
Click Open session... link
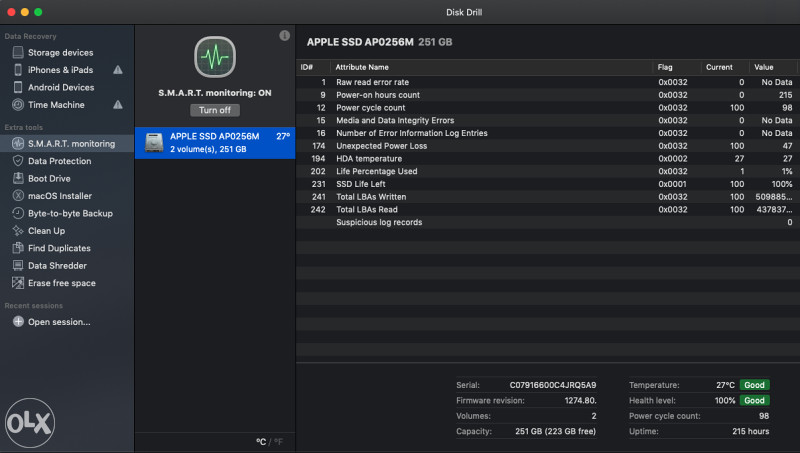coord(59,322)
